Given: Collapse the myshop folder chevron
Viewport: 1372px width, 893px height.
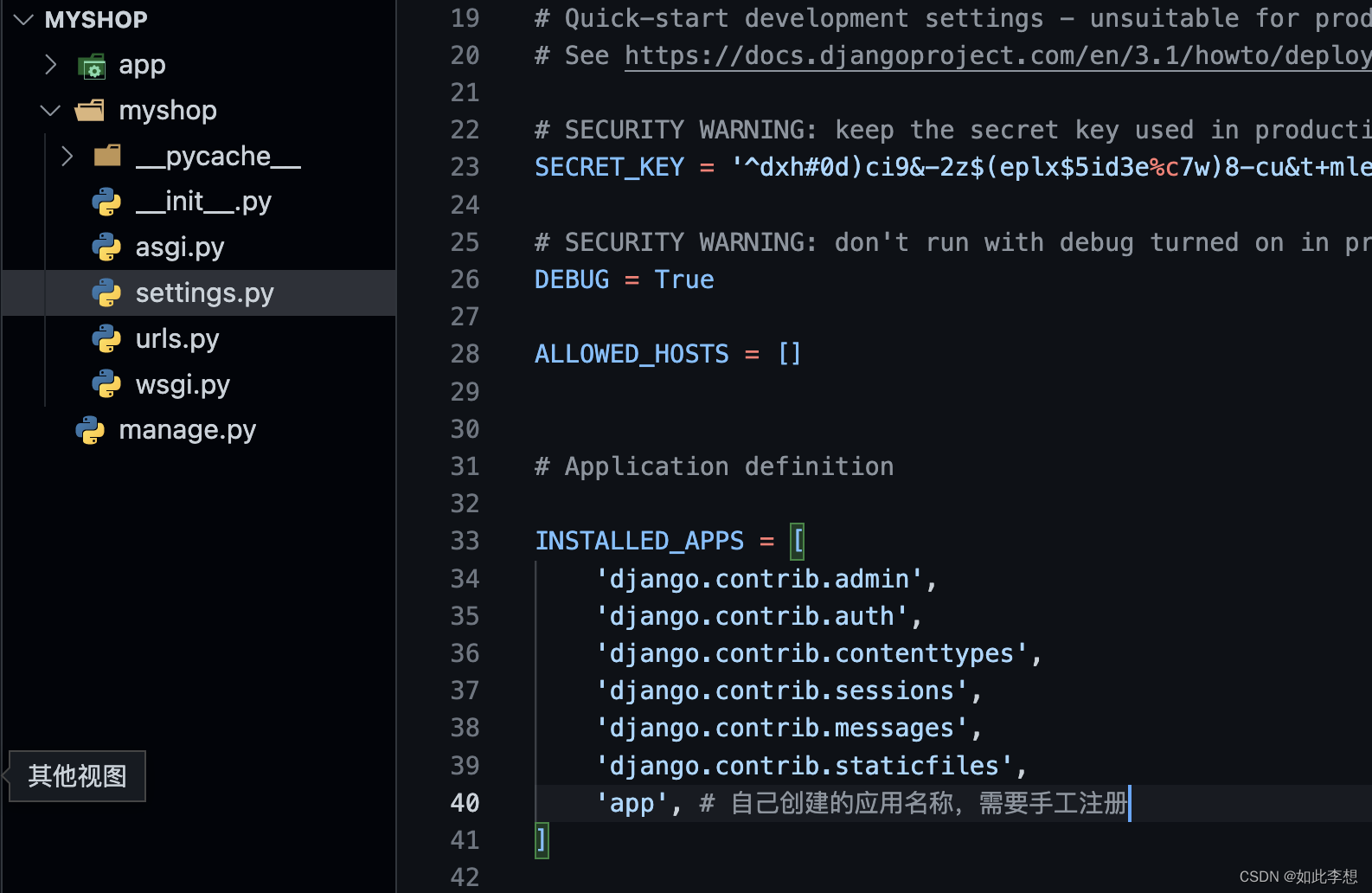Looking at the screenshot, I should pos(51,111).
